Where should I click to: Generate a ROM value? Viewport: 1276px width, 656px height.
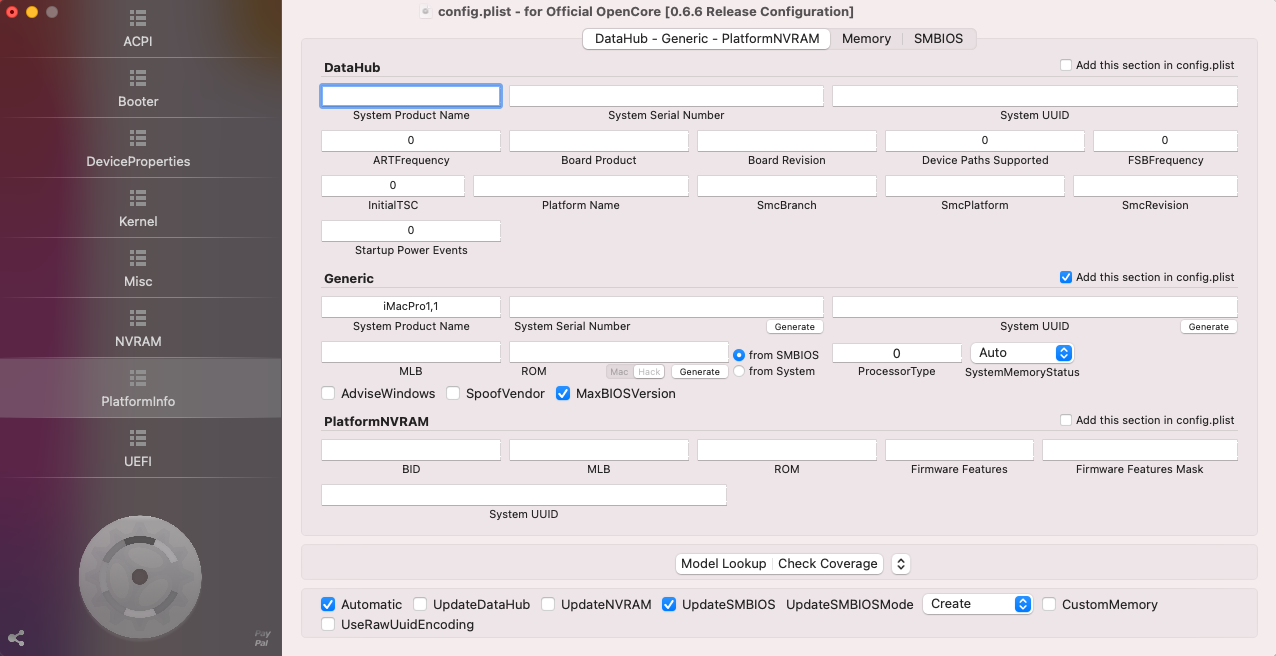700,372
